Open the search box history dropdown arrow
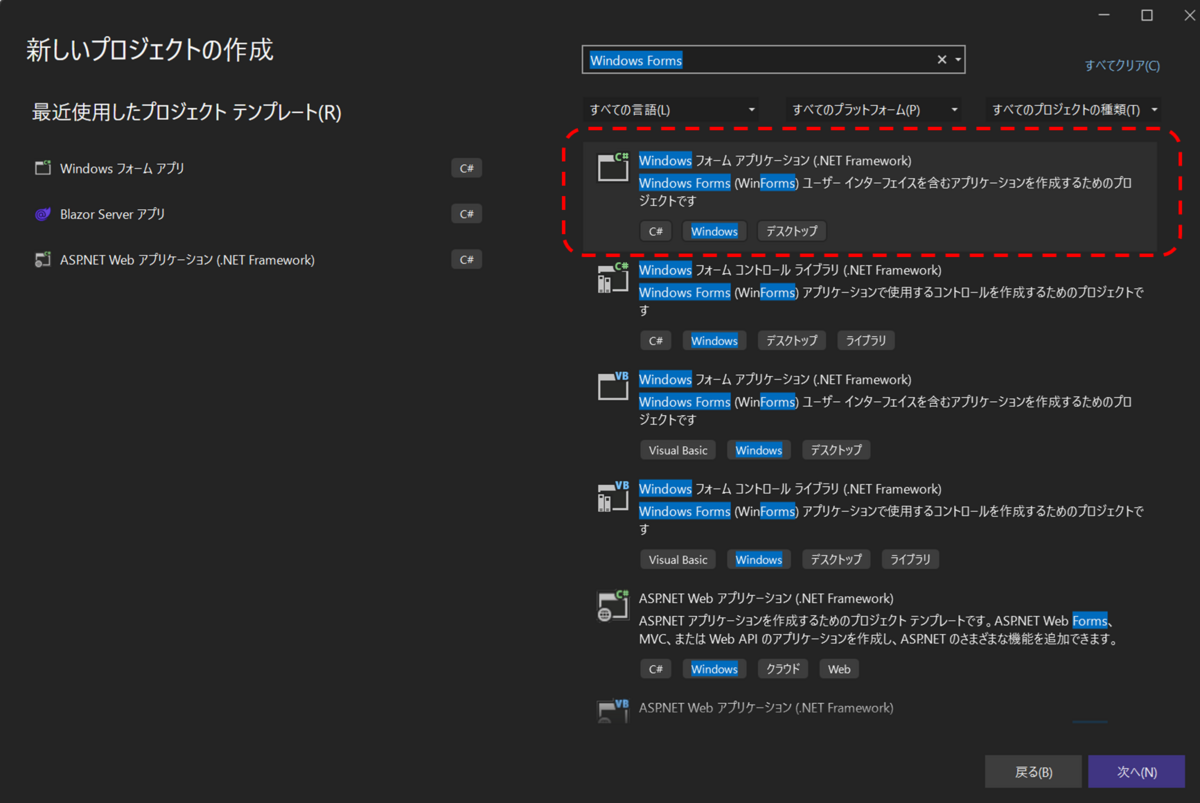1200x803 pixels. (x=958, y=60)
